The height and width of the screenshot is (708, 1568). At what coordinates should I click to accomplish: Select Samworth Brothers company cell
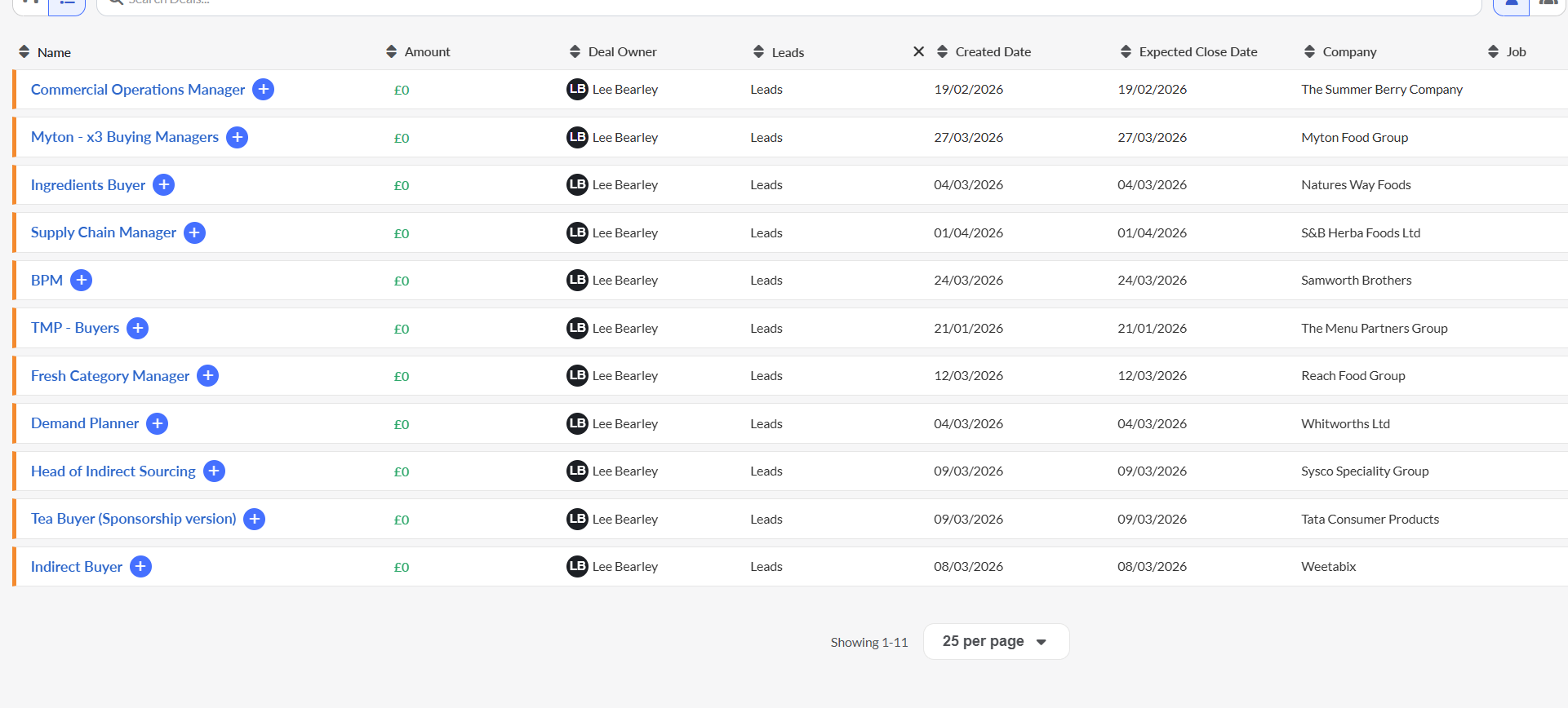click(1357, 281)
